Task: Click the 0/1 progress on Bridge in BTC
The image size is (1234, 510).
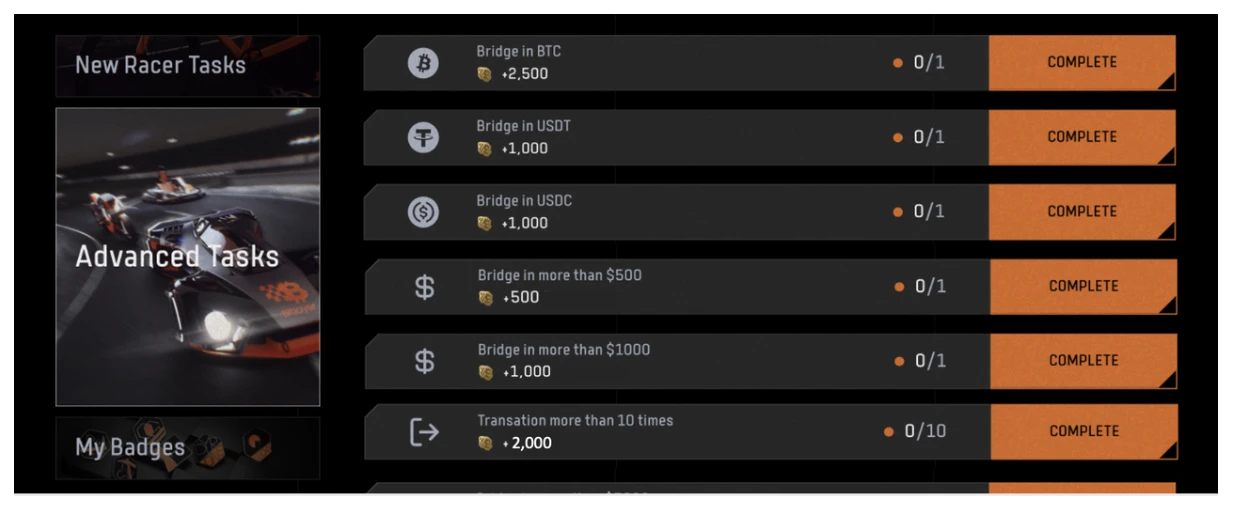Action: (x=921, y=63)
